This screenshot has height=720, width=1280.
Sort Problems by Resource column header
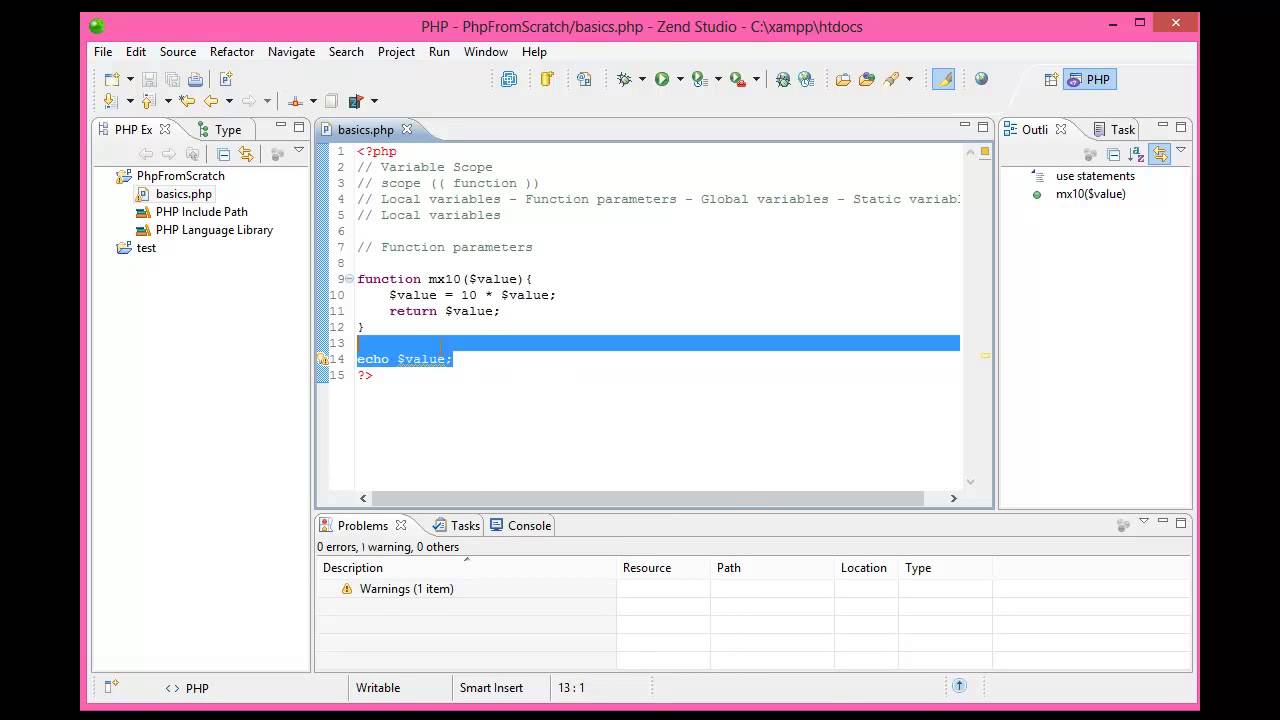pyautogui.click(x=663, y=568)
